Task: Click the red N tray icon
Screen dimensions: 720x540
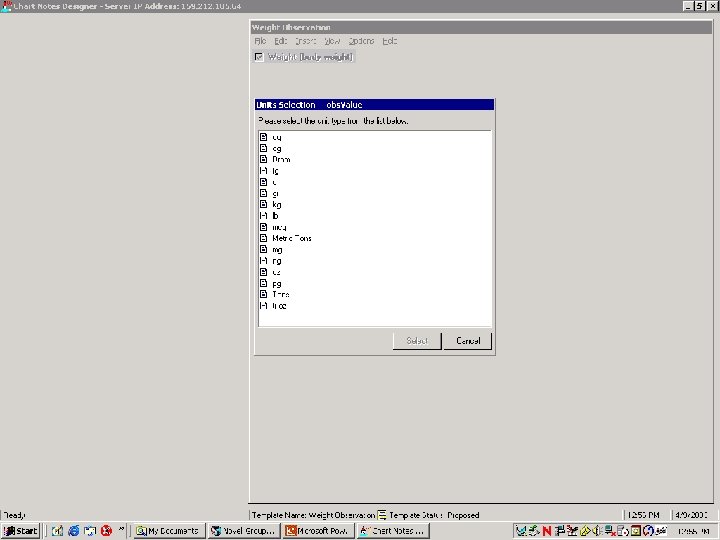Action: pos(546,531)
